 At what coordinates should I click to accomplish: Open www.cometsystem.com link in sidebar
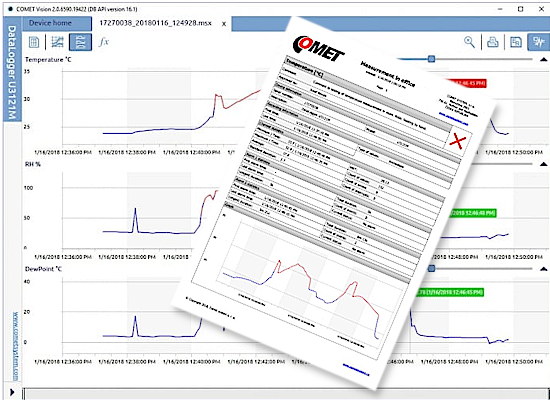tap(15, 346)
